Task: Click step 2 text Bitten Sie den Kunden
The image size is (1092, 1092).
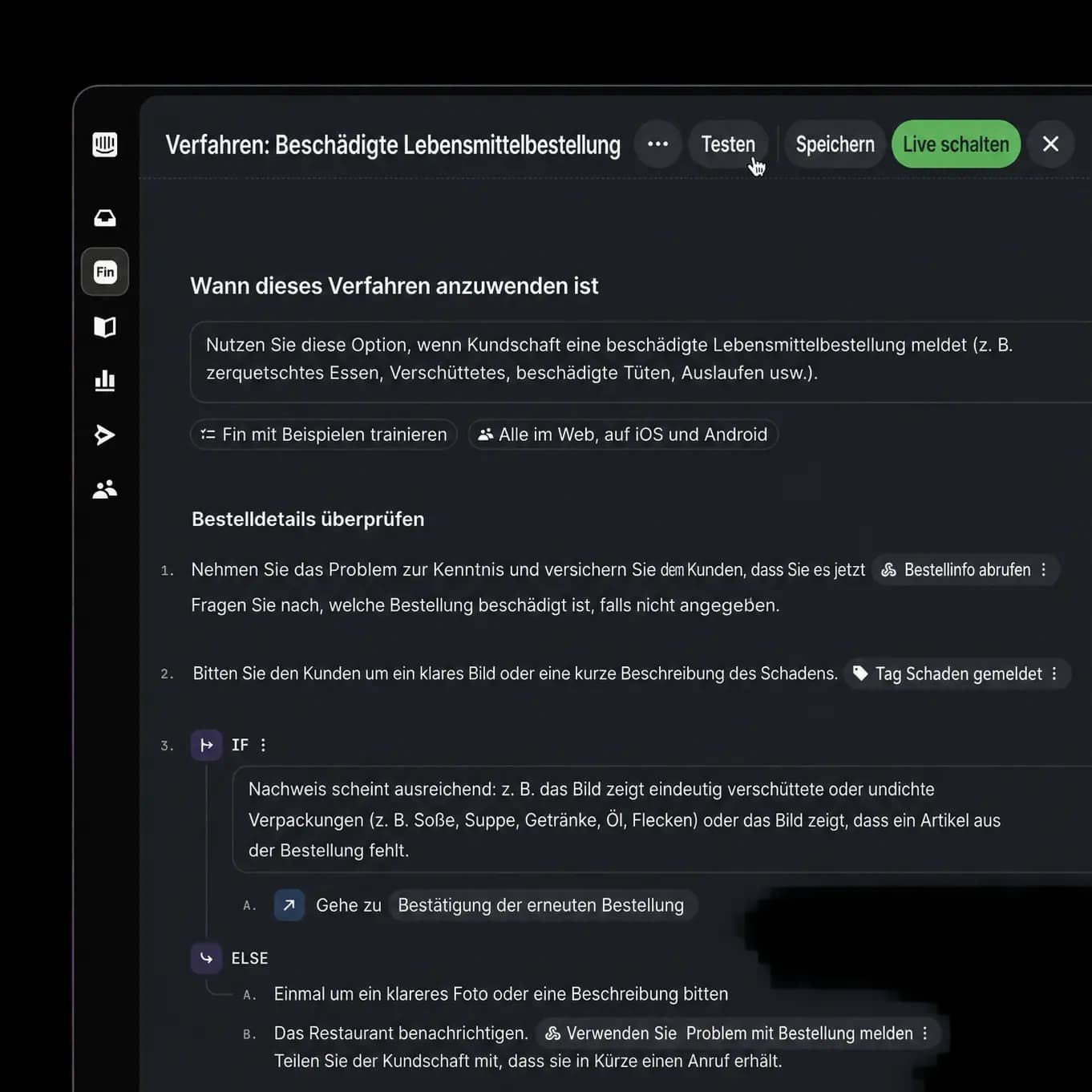Action: [516, 673]
